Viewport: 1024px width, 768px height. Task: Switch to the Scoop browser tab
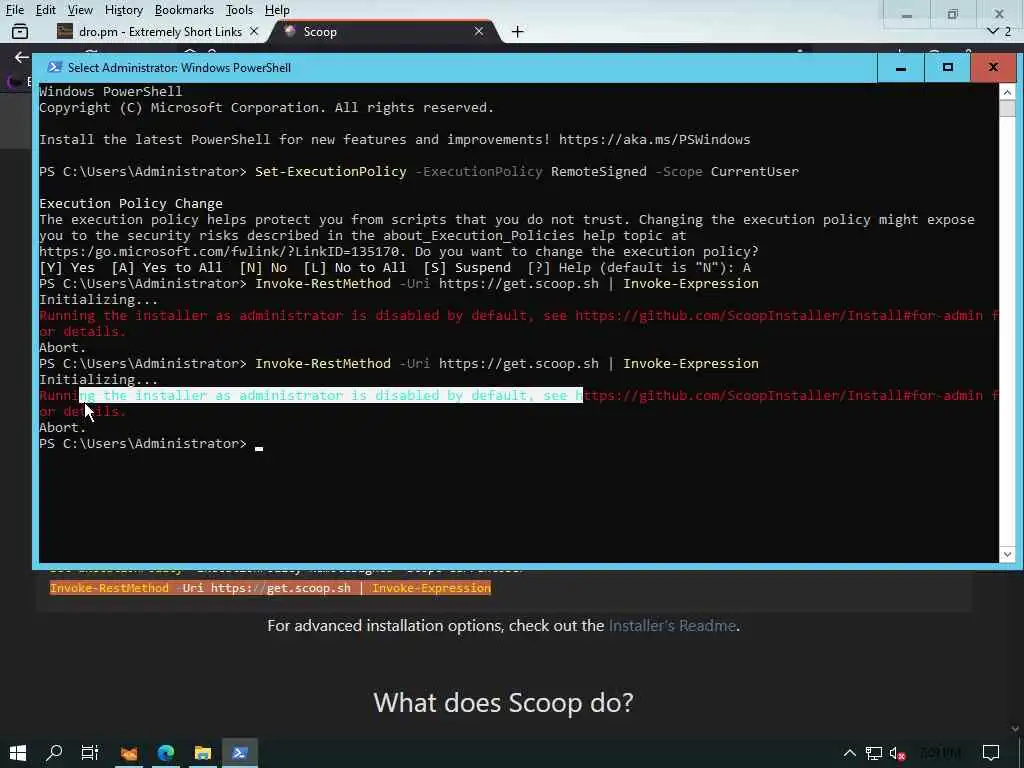[385, 31]
